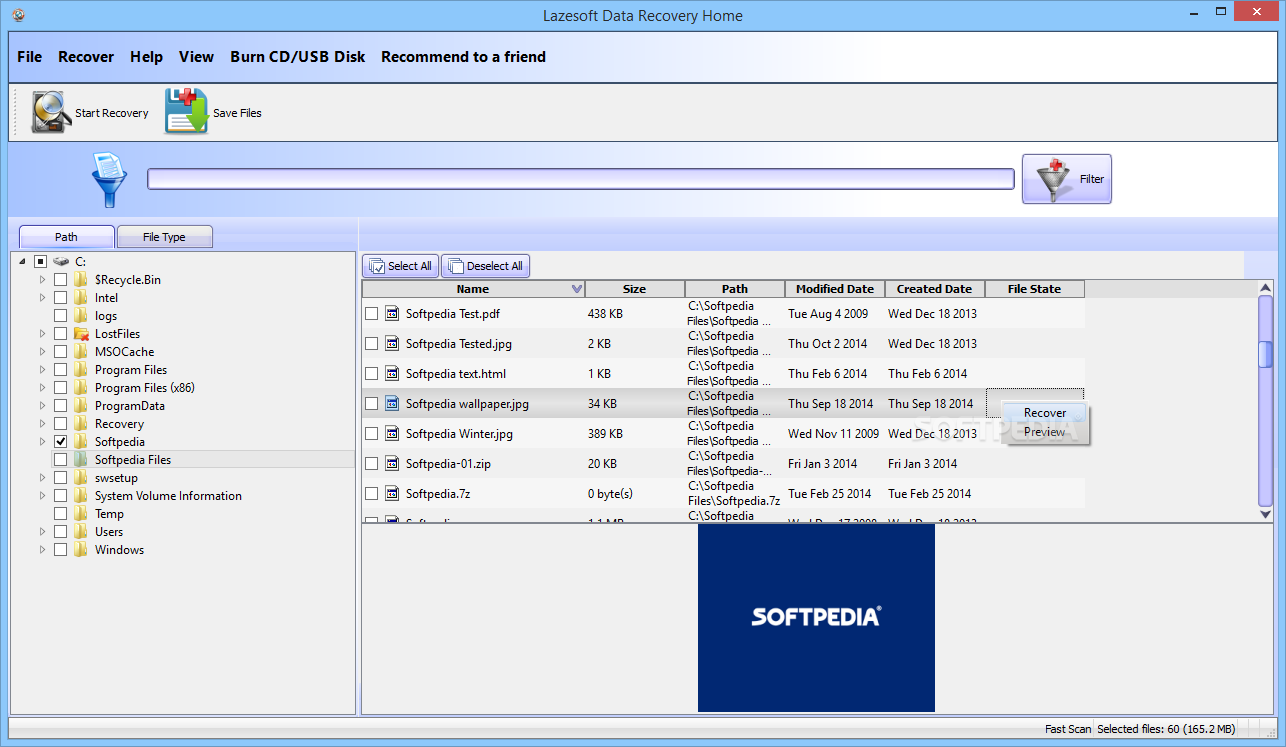Image resolution: width=1286 pixels, height=747 pixels.
Task: Click the filter text input field
Action: [581, 179]
